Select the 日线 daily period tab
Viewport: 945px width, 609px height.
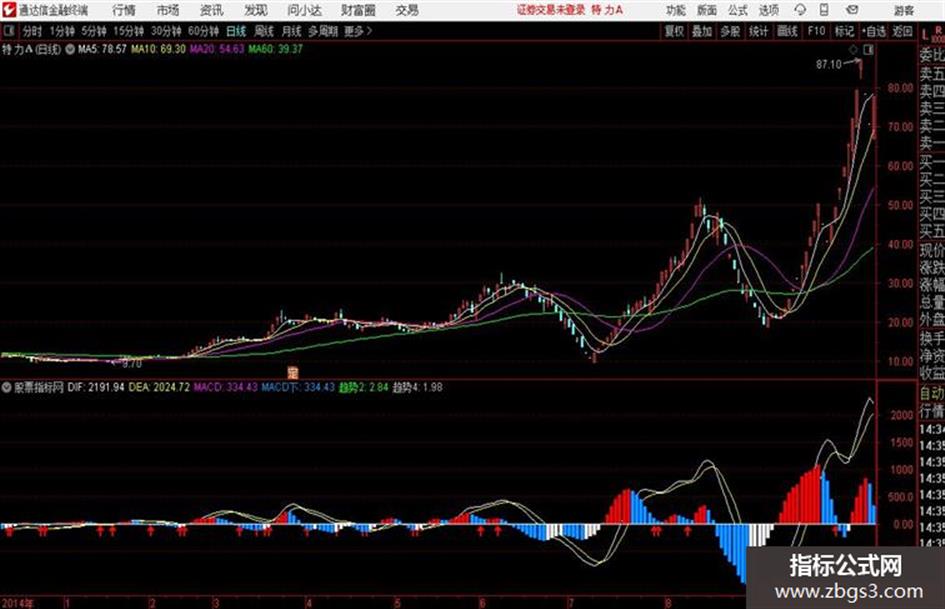click(236, 31)
